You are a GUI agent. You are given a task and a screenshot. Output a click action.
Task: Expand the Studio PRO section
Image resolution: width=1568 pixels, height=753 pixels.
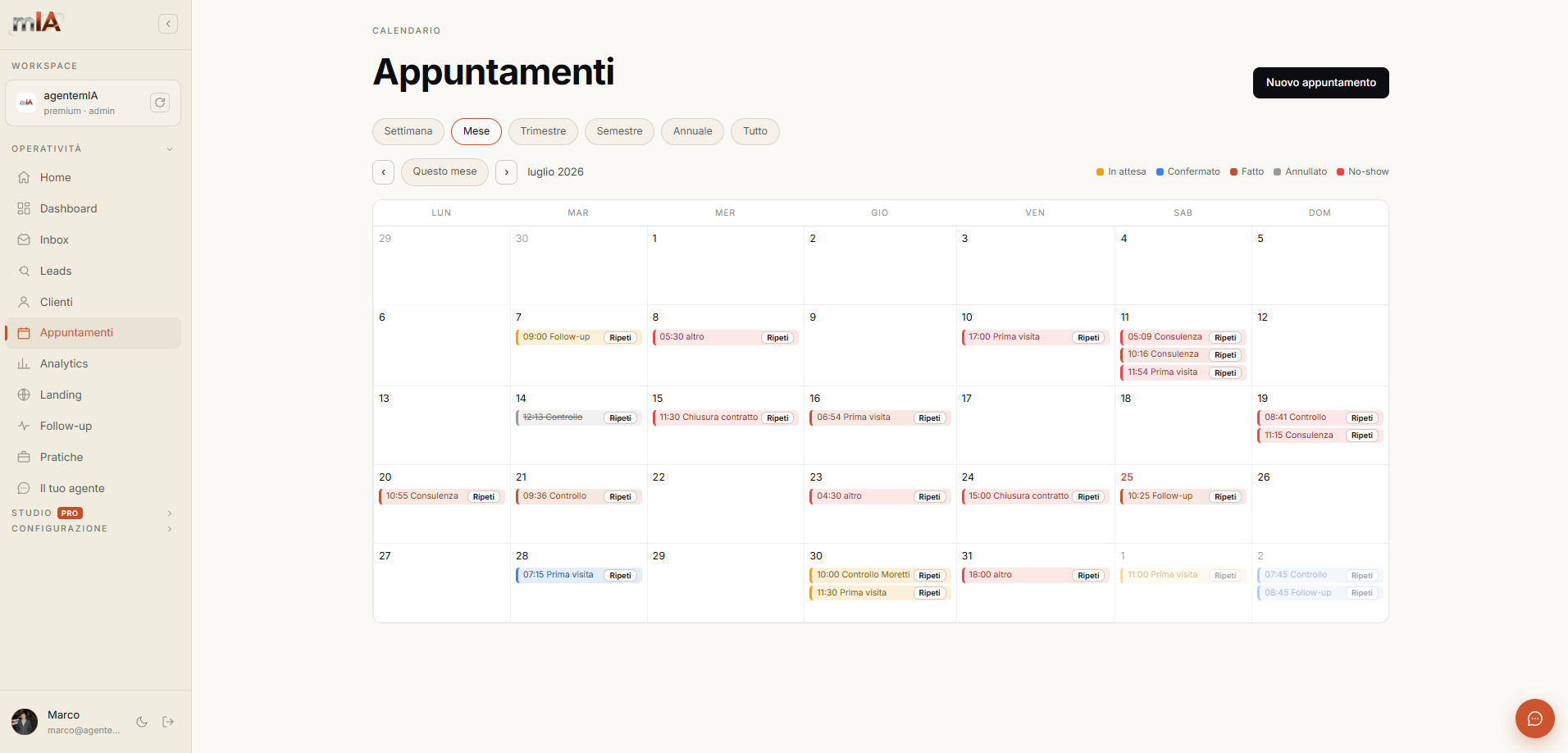93,513
